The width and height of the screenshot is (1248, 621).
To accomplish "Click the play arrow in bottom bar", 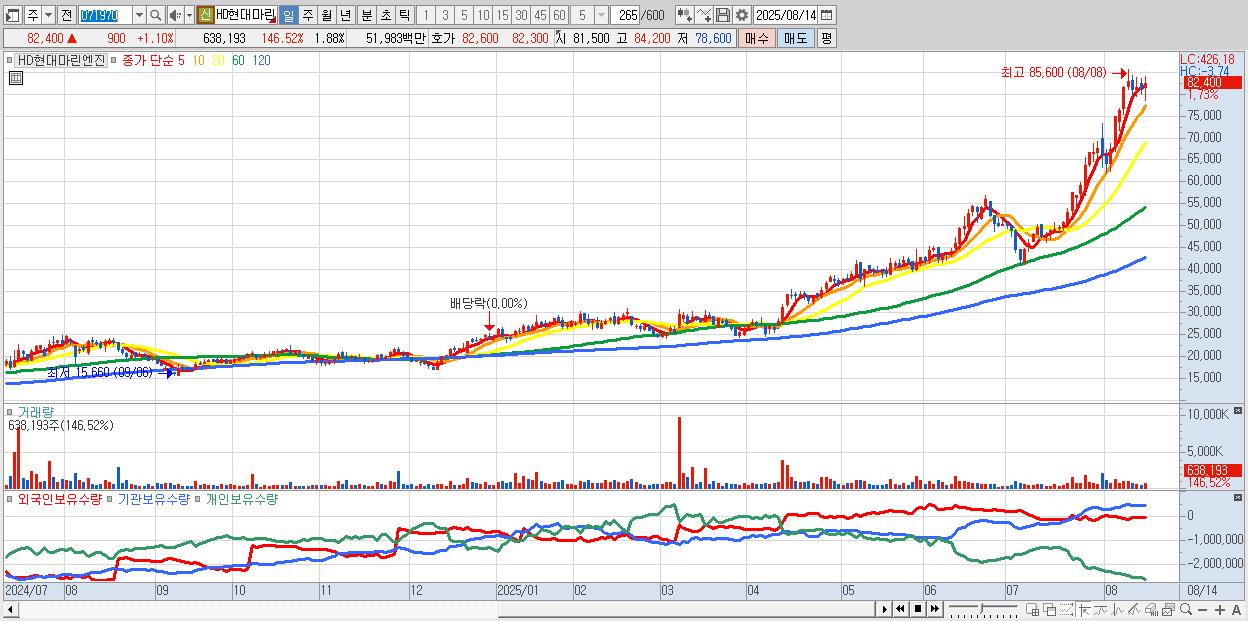I will point(885,609).
